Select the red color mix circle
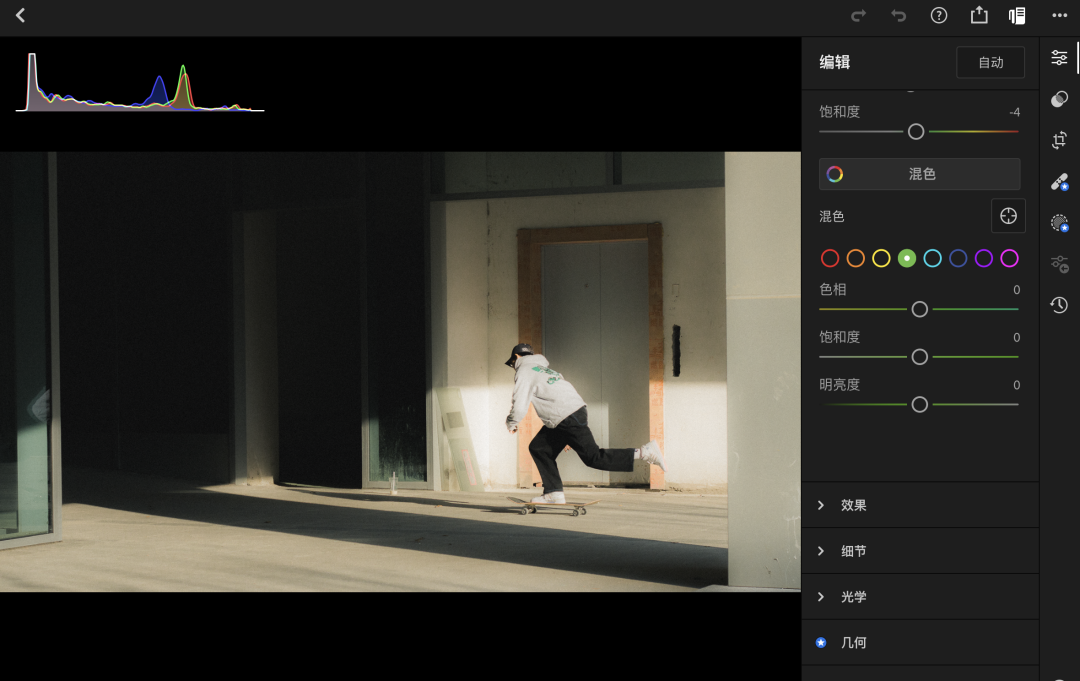Viewport: 1080px width, 681px height. coord(829,259)
